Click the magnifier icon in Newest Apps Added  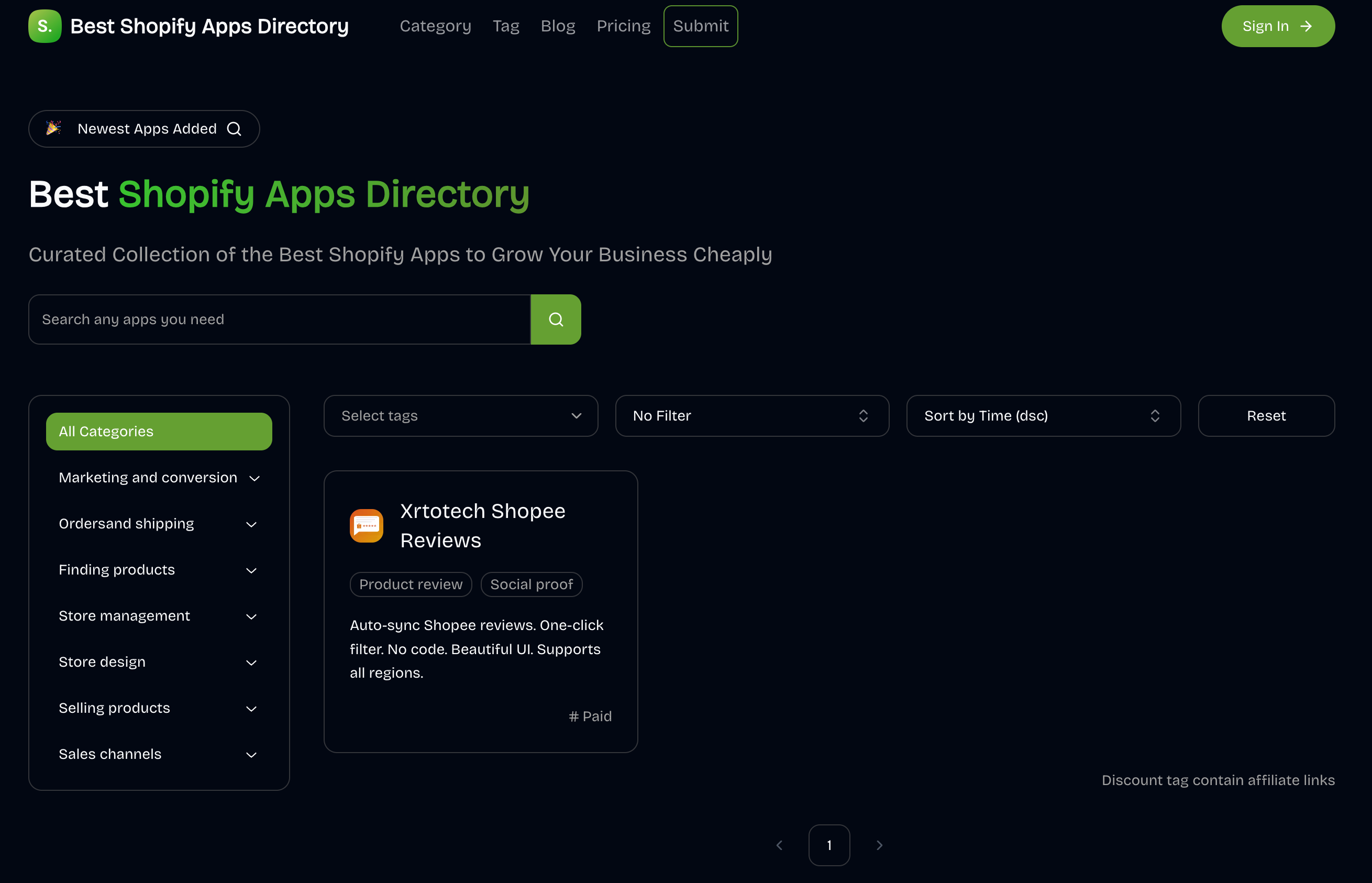coord(234,128)
